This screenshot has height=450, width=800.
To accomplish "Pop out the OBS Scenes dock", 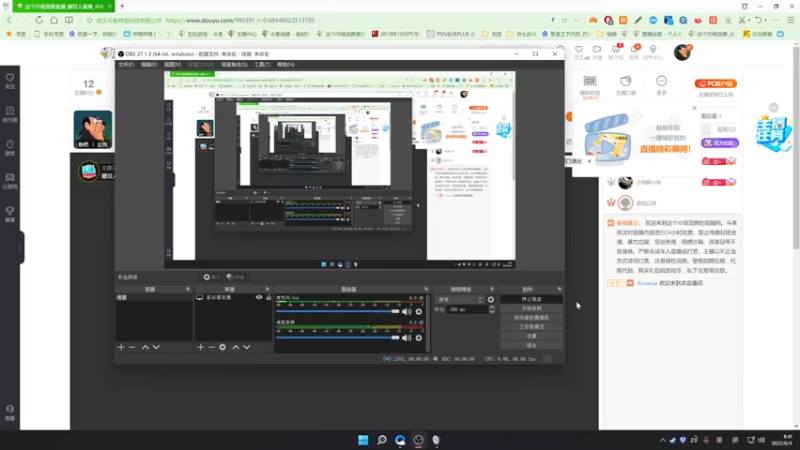I will pyautogui.click(x=187, y=289).
